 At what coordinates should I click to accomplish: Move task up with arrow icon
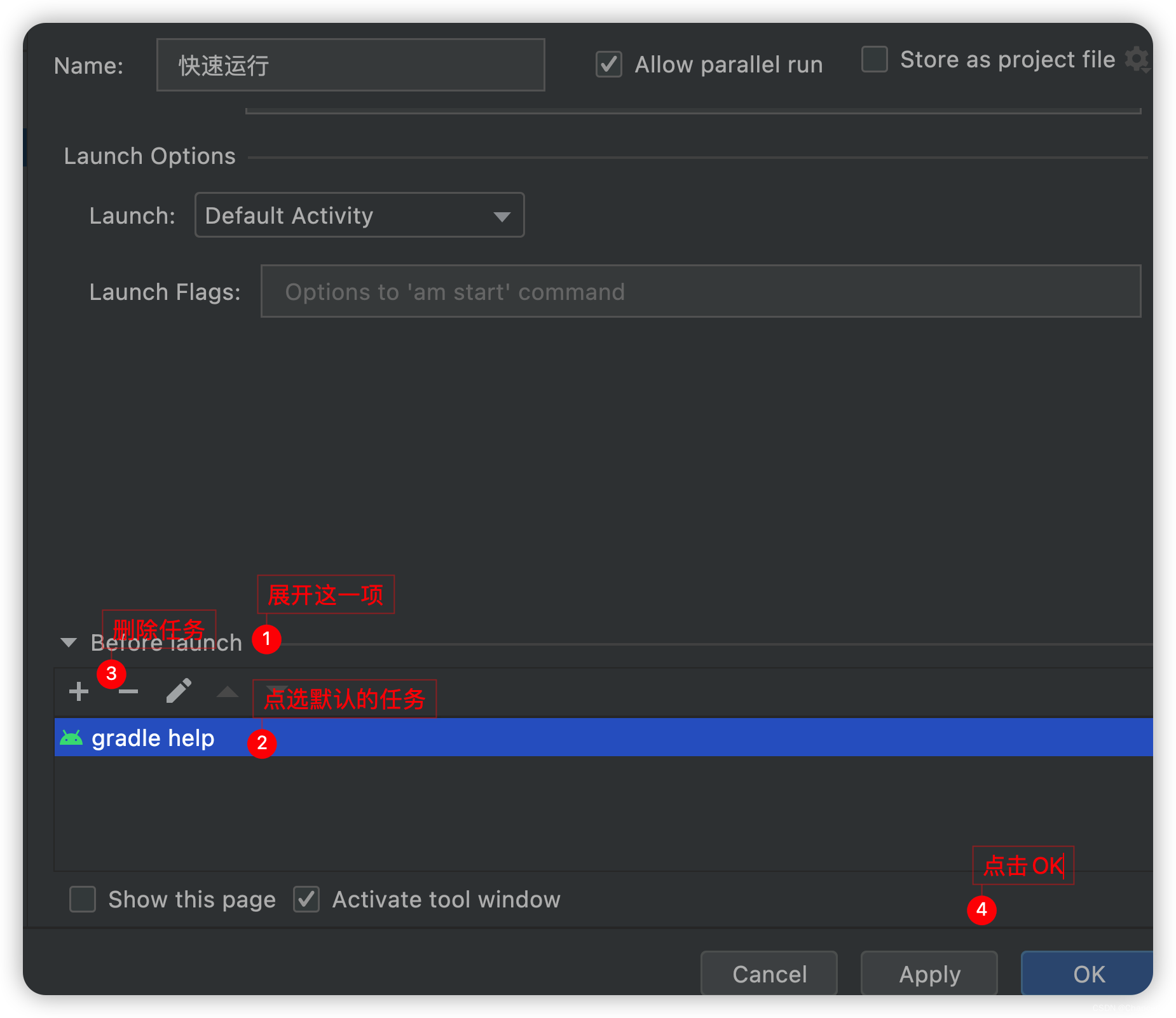click(x=228, y=692)
